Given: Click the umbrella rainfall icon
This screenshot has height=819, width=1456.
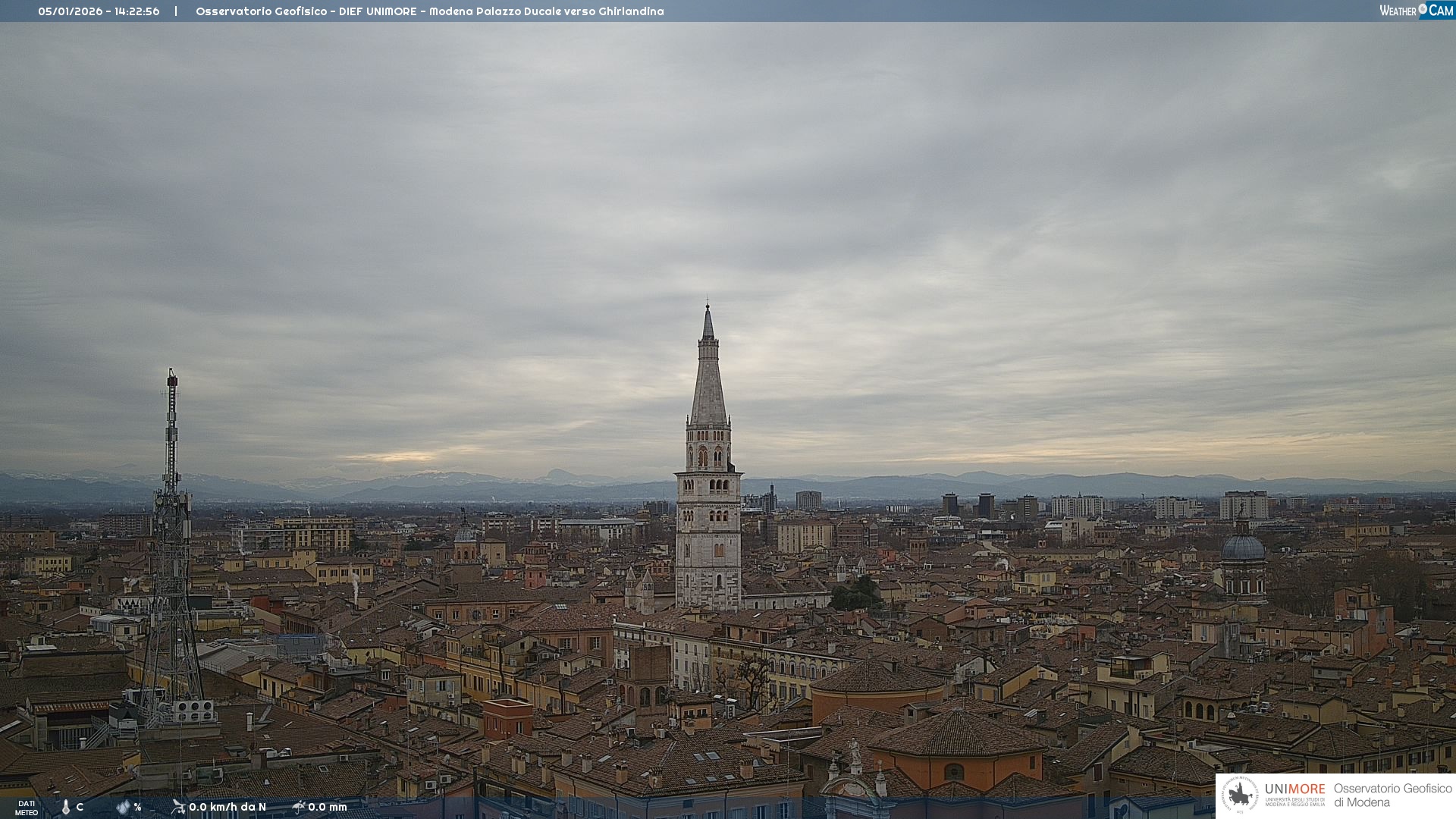Looking at the screenshot, I should coord(299,807).
